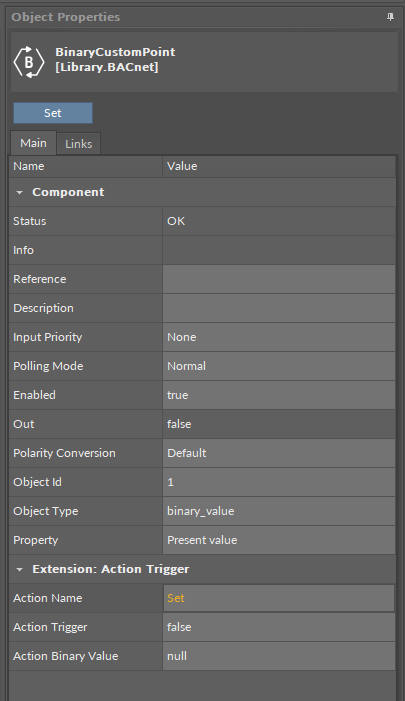Click the Action Binary Value null field
405x701 pixels.
tap(279, 656)
